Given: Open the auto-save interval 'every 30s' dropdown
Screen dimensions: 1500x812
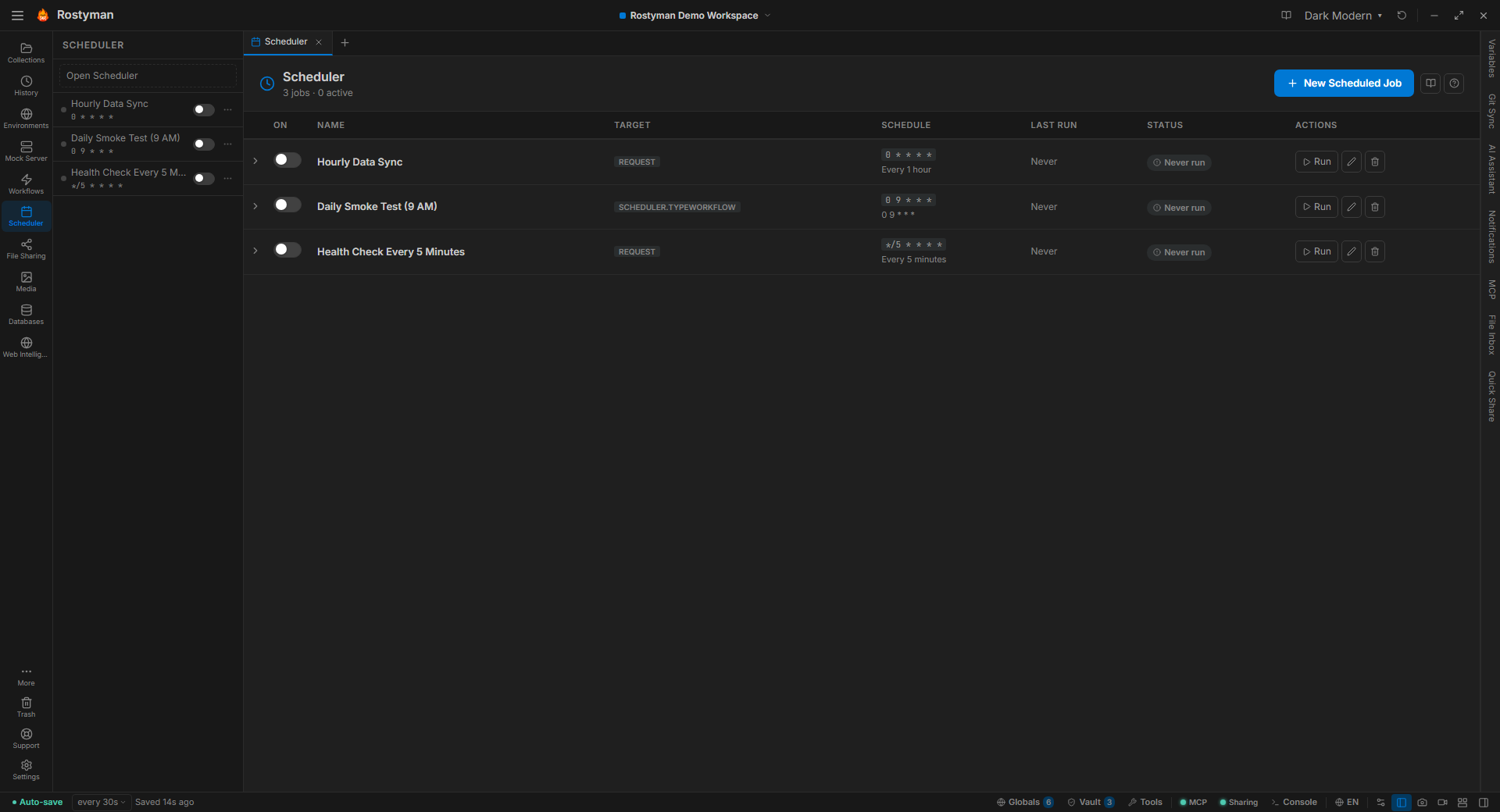Looking at the screenshot, I should (x=102, y=803).
